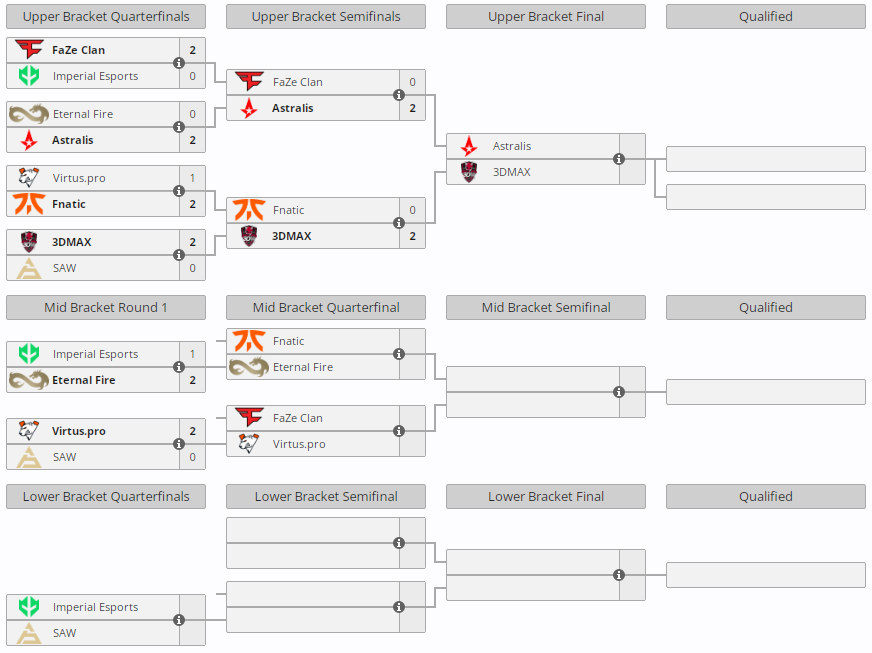Click the Fnatic logo in Upper Bracket Semifinals

click(x=249, y=210)
